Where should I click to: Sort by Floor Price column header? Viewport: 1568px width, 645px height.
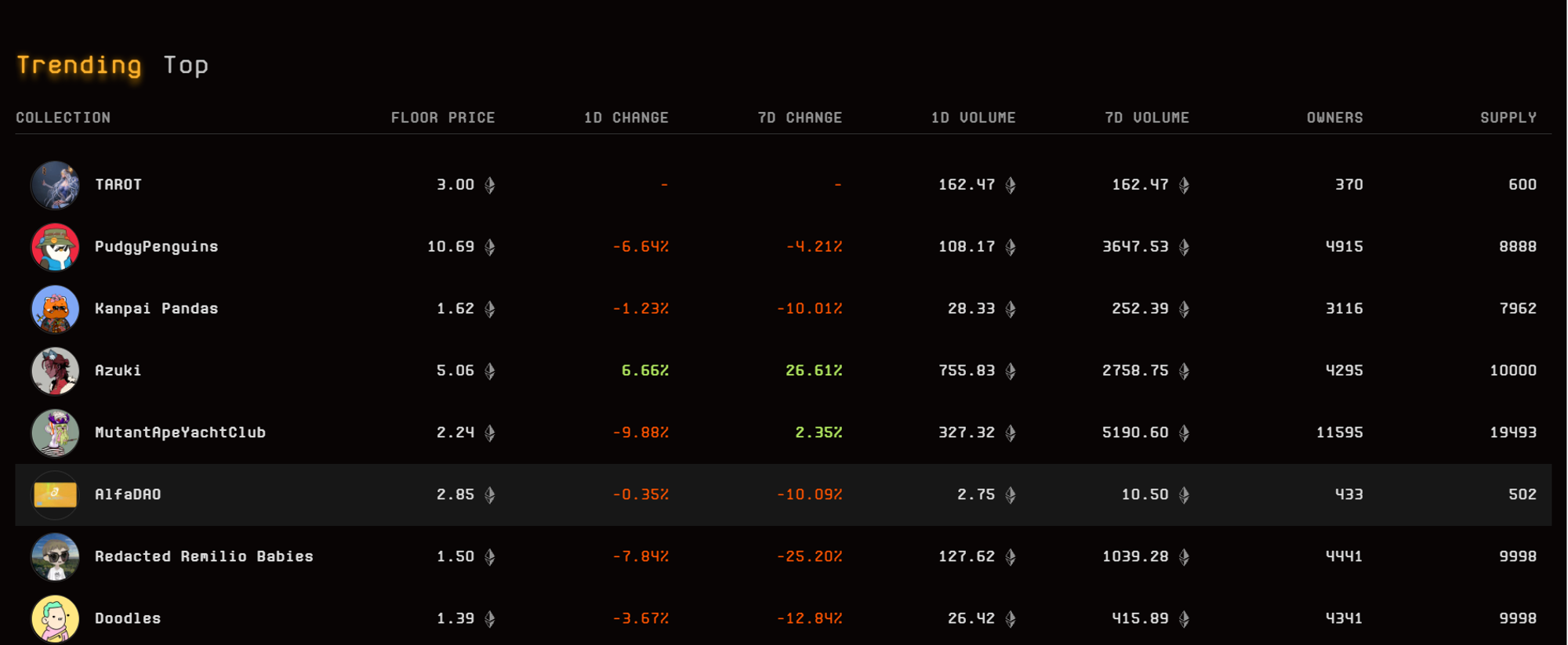[x=443, y=118]
